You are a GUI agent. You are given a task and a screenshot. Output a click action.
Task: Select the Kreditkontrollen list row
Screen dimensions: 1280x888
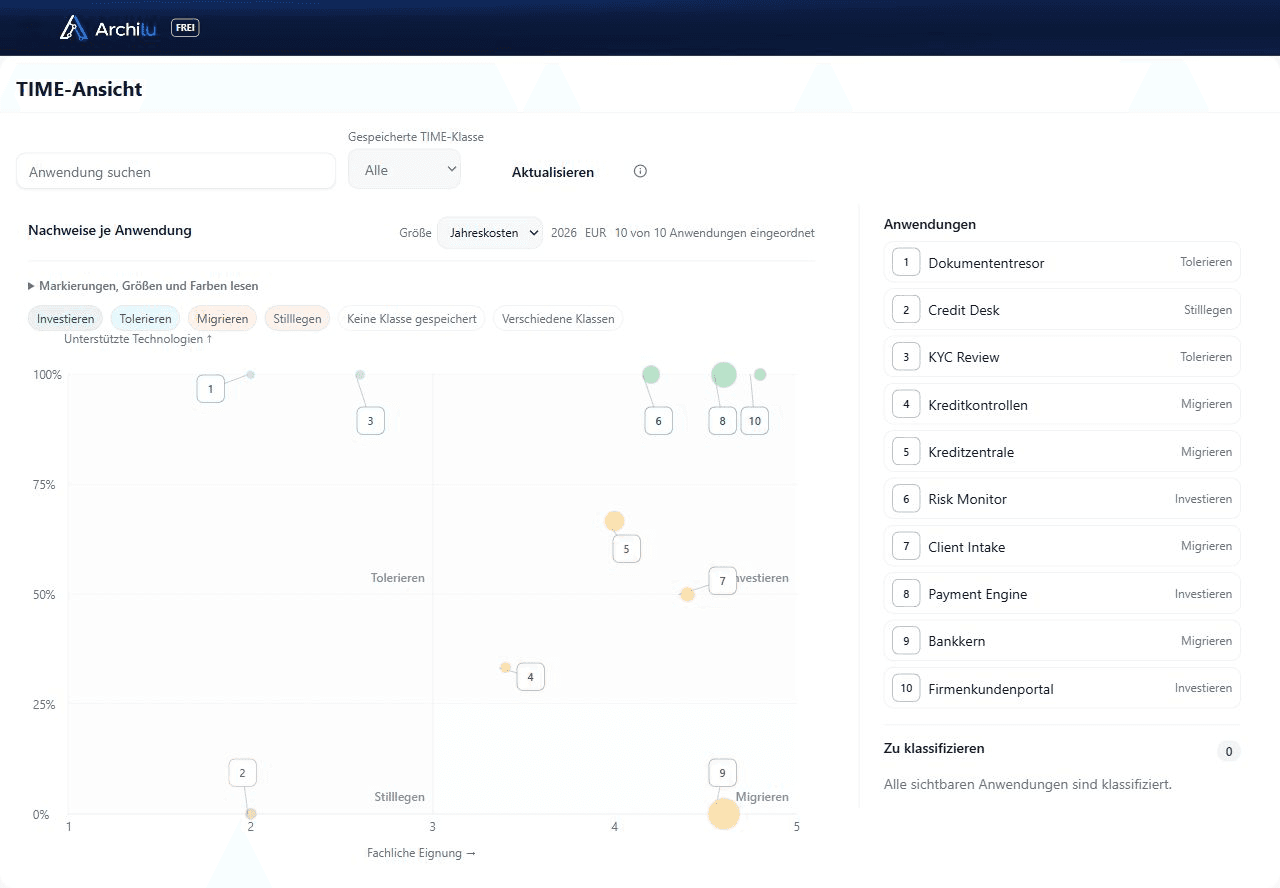pyautogui.click(x=1062, y=405)
